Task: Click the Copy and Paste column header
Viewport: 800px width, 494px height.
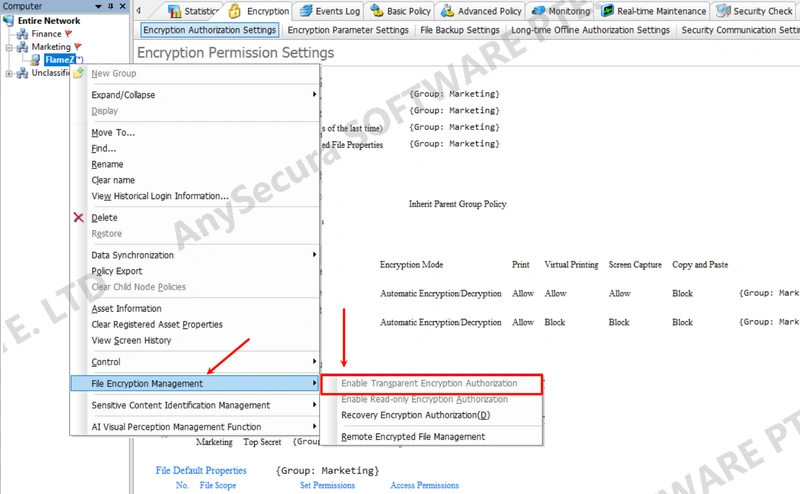Action: 700,265
